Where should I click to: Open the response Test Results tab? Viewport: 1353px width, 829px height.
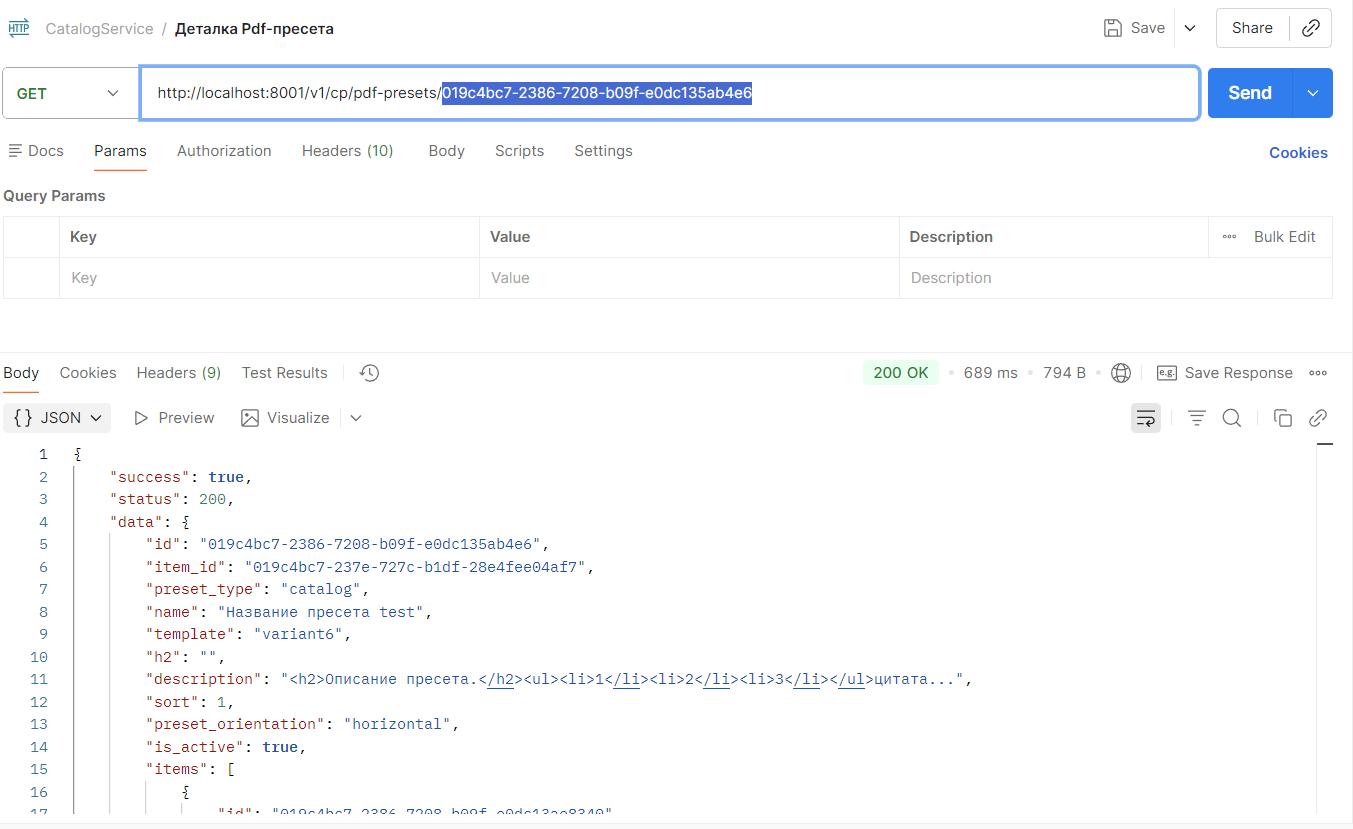pos(284,373)
